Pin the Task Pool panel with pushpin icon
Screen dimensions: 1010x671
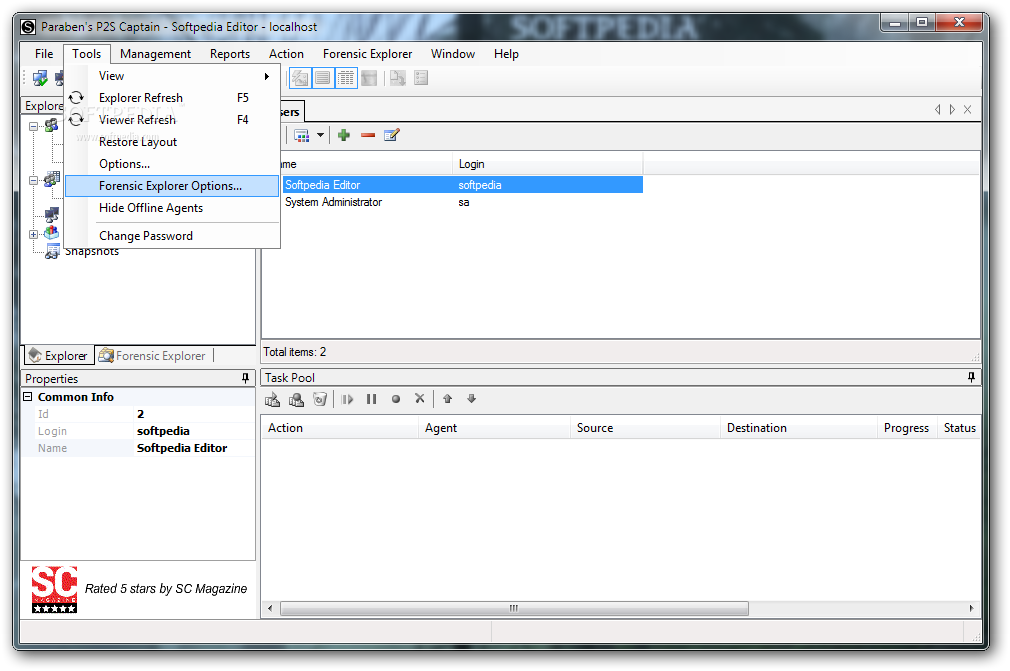971,378
